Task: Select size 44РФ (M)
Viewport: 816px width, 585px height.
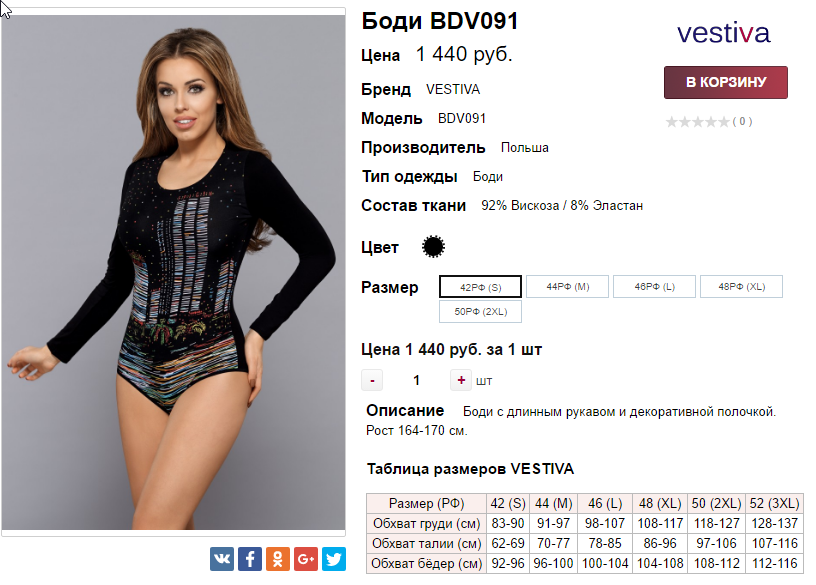Action: coord(567,286)
